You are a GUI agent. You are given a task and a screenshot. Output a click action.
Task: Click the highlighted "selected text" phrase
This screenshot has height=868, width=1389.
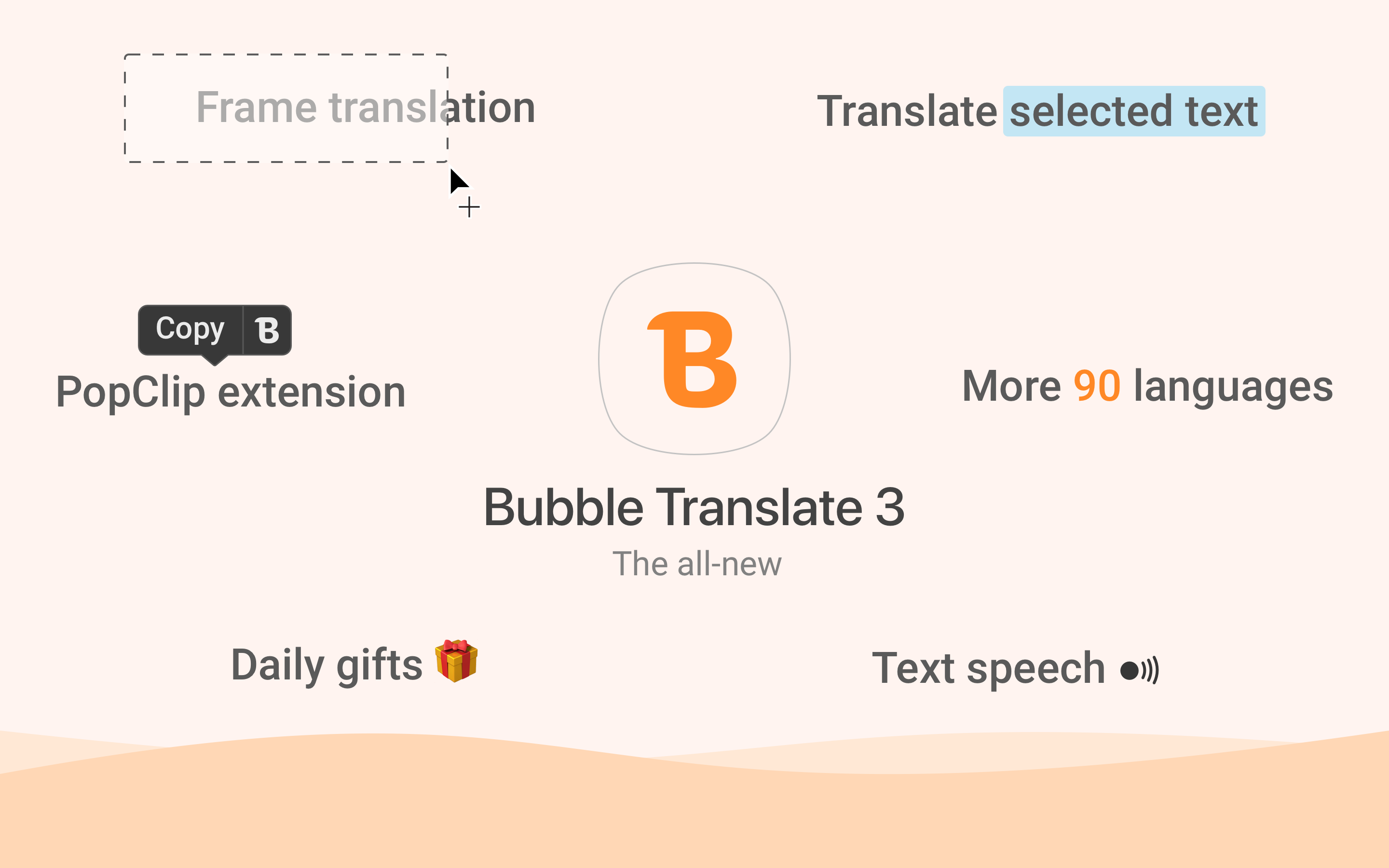point(1133,111)
